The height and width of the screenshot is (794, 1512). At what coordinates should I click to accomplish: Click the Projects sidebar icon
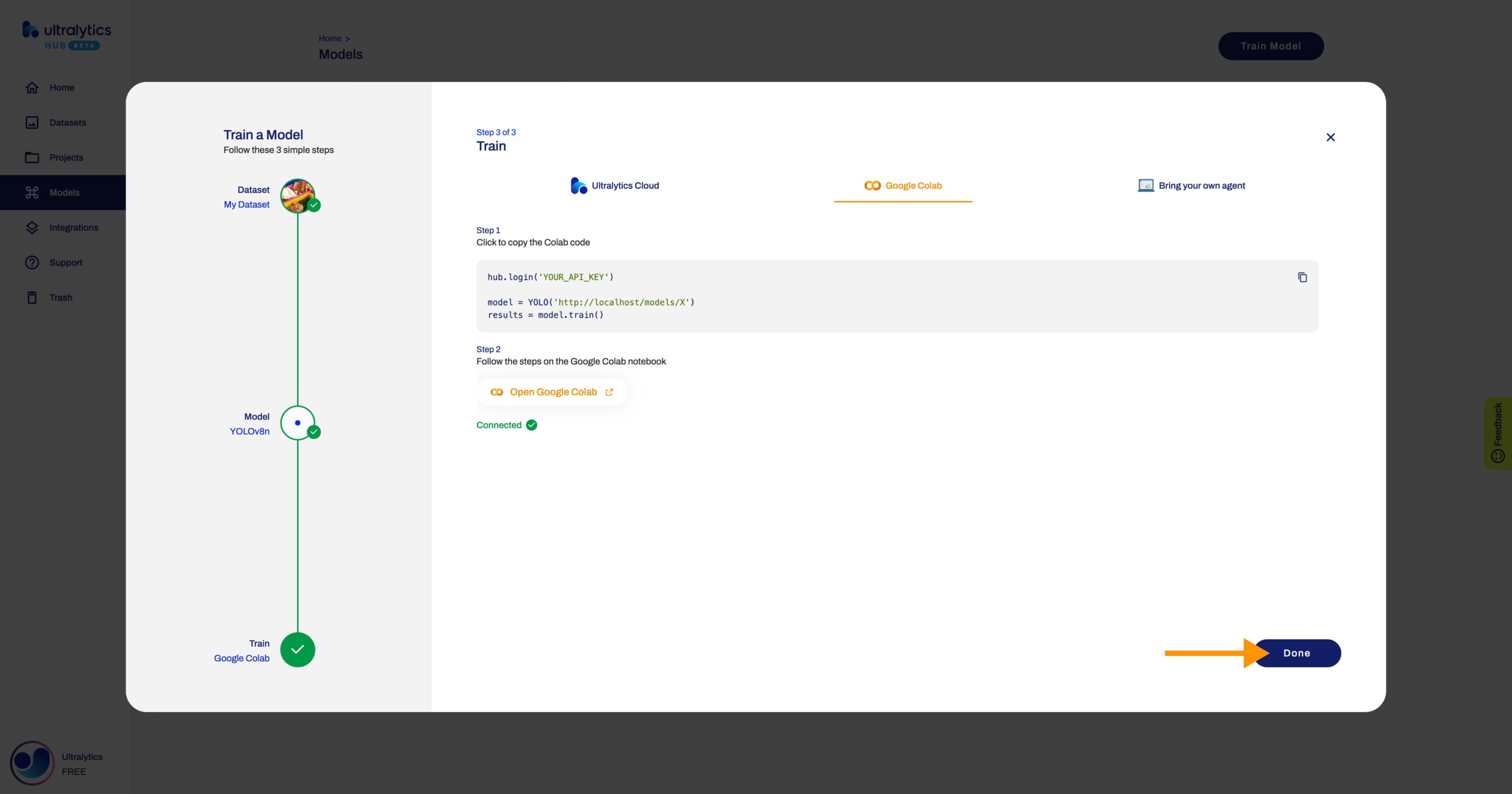(x=33, y=157)
